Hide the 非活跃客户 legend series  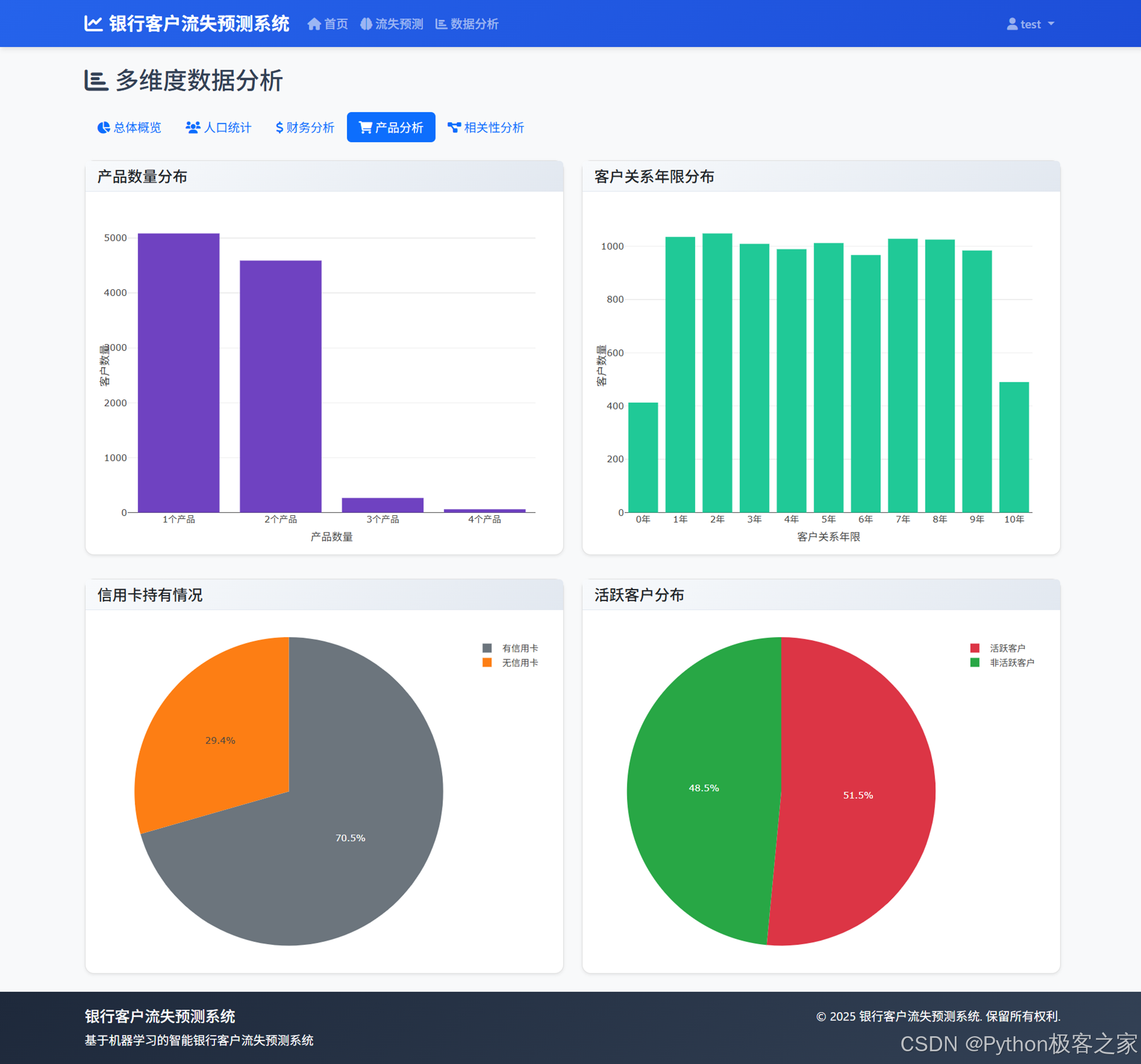coord(1011,663)
